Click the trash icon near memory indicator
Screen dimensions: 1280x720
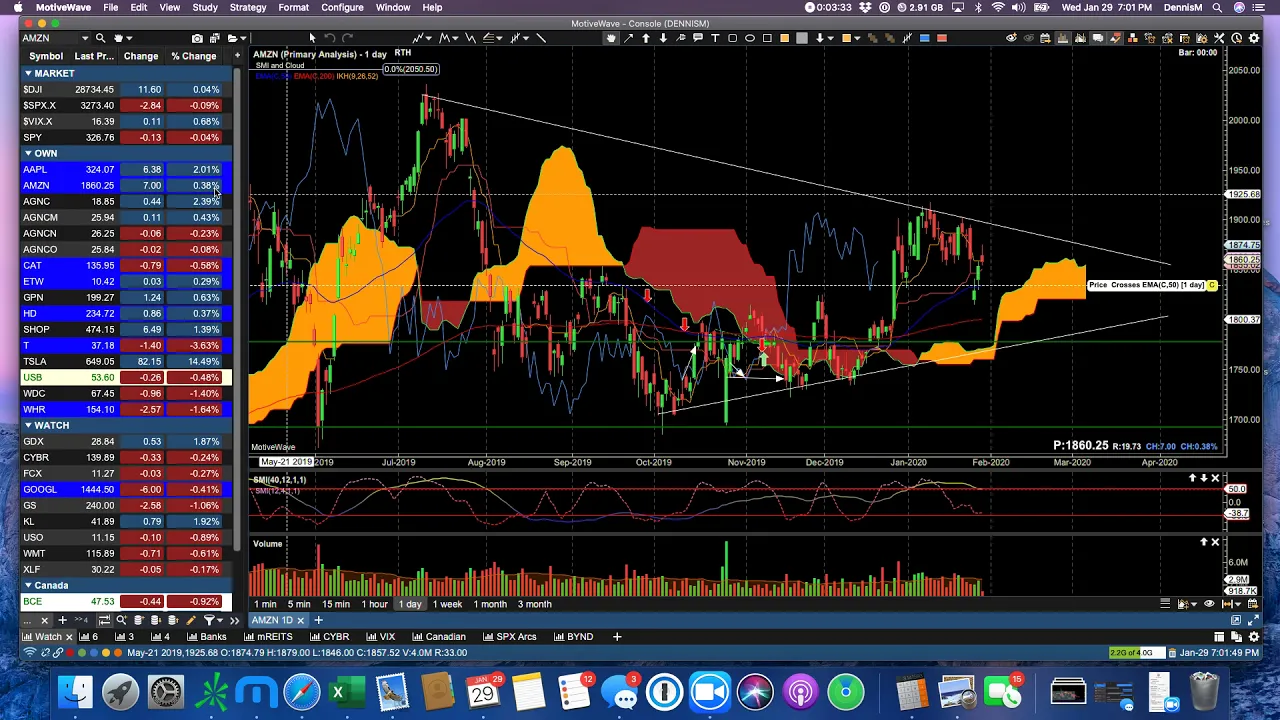(x=1172, y=653)
